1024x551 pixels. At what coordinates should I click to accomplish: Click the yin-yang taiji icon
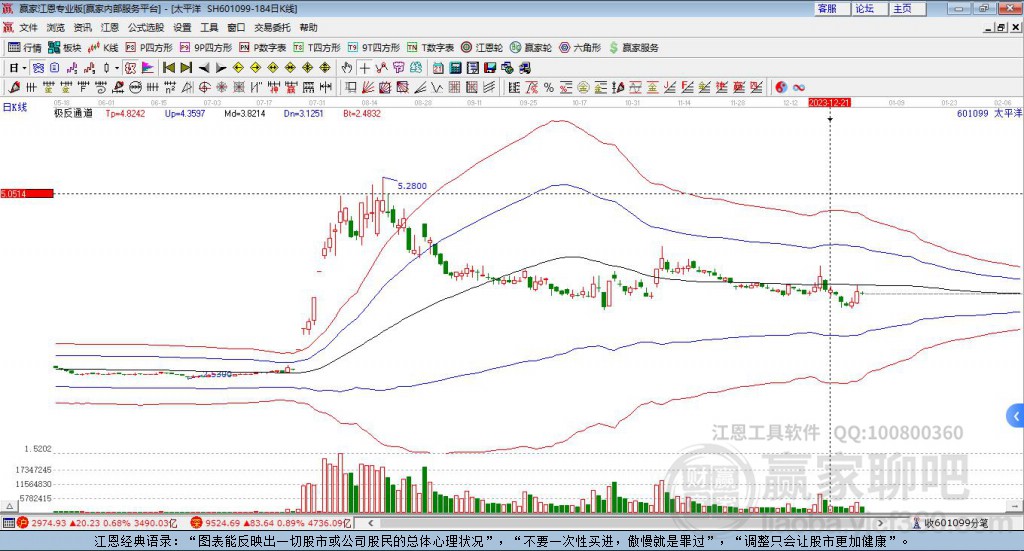coord(781,87)
